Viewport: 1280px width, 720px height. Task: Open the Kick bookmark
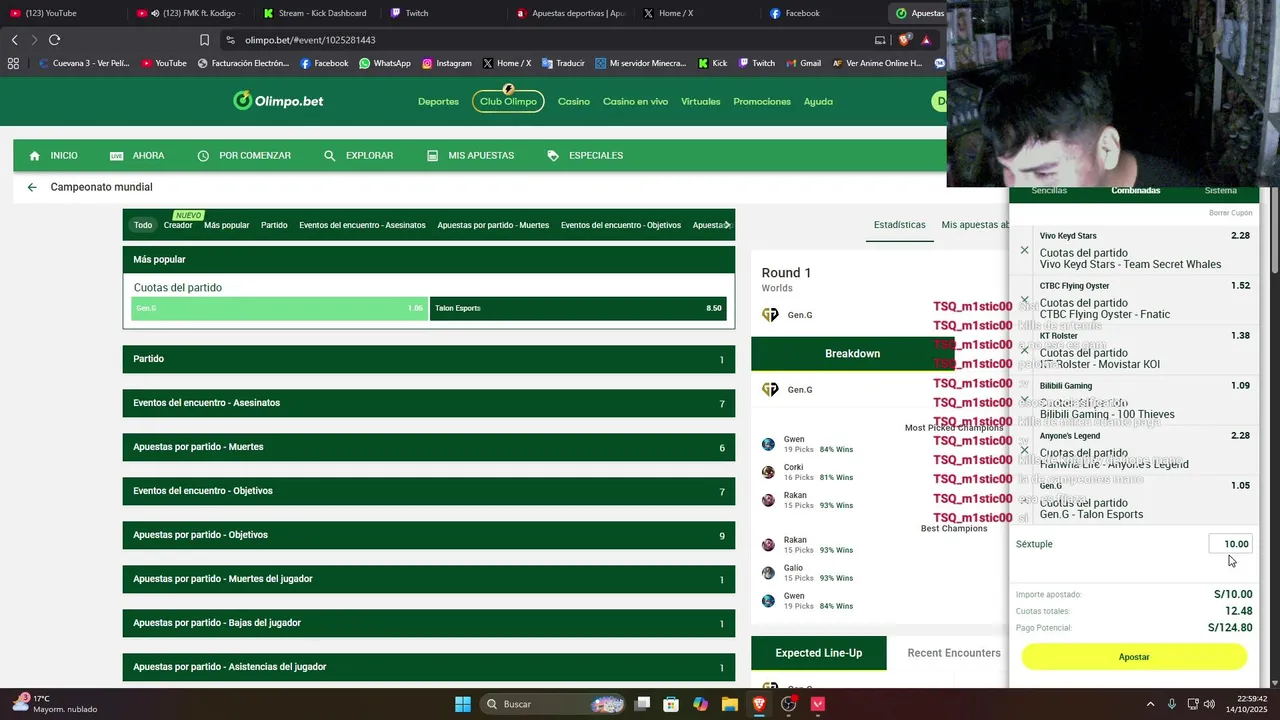click(x=711, y=63)
